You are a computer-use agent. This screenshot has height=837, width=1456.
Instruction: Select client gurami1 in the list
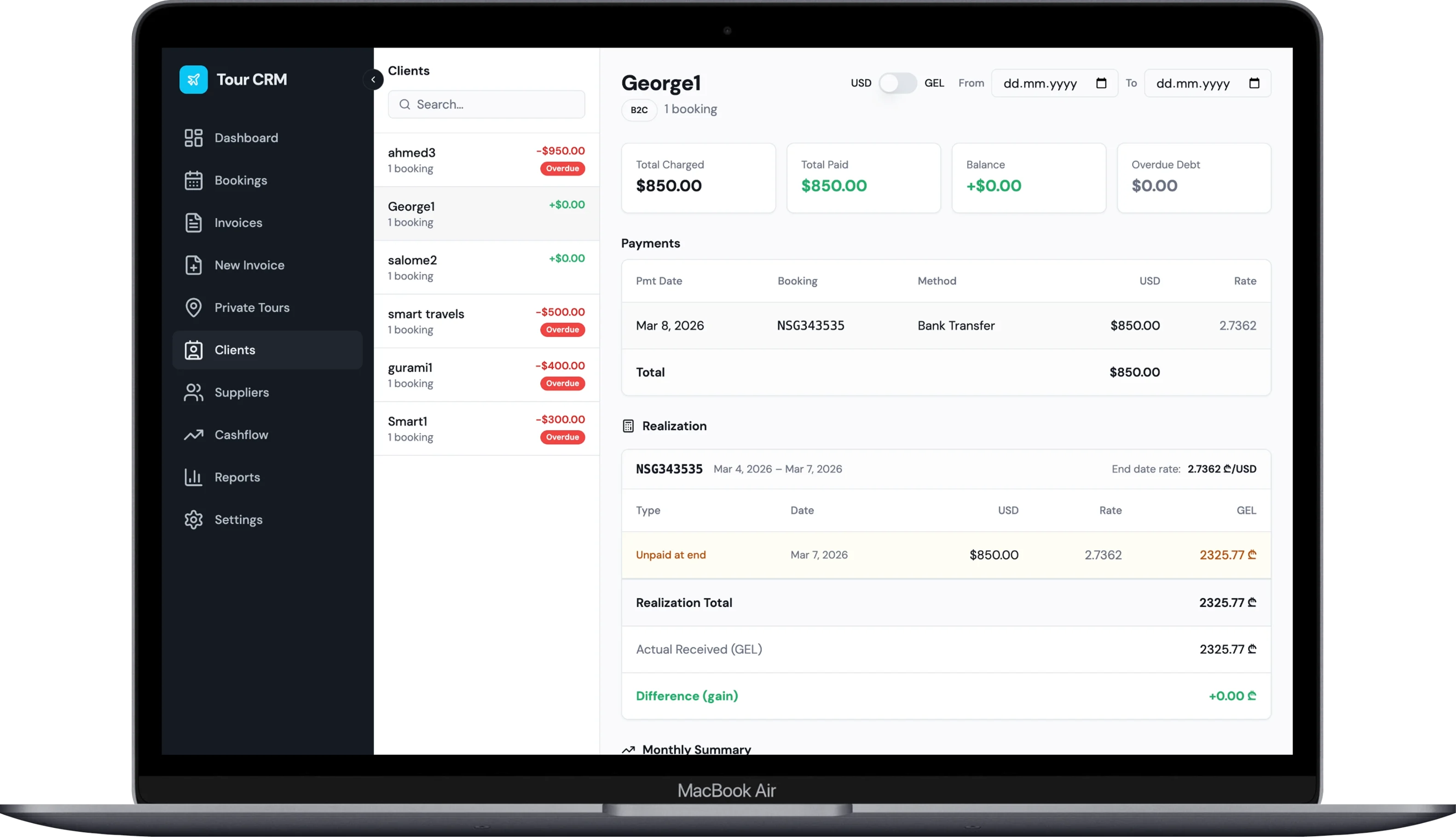(x=486, y=375)
